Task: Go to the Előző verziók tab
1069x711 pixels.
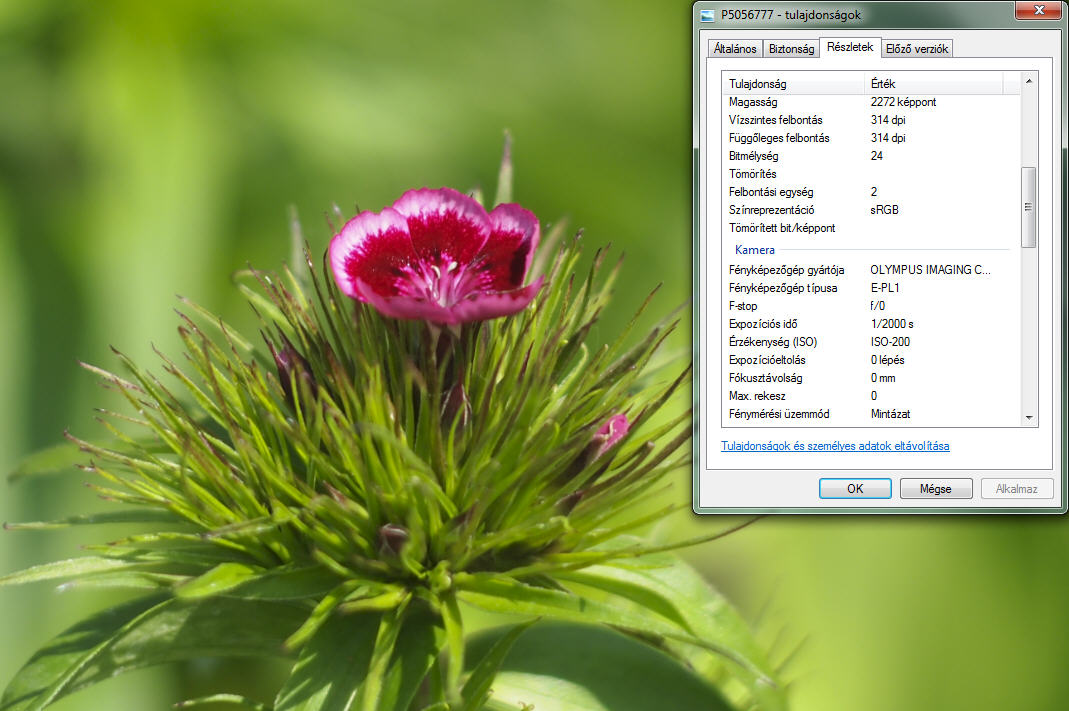Action: [917, 49]
